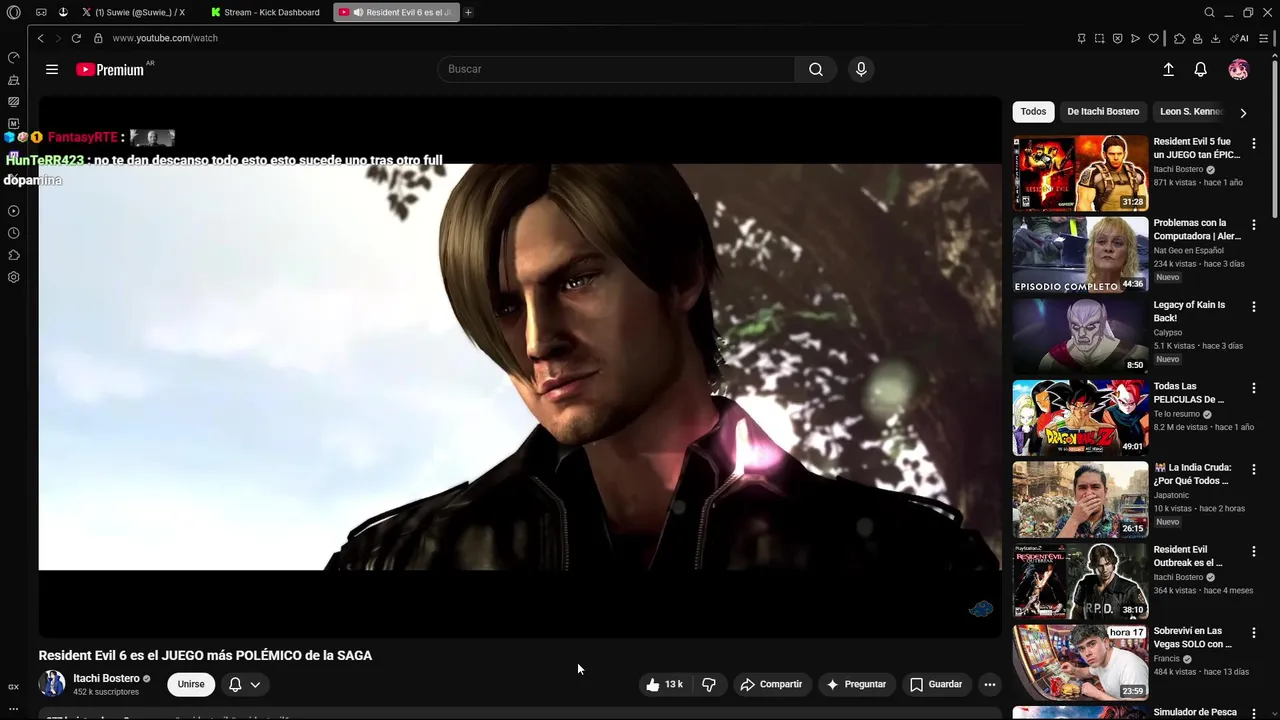Open options menu for Legacy of Kain video
This screenshot has height=720, width=1280.
(x=1253, y=307)
